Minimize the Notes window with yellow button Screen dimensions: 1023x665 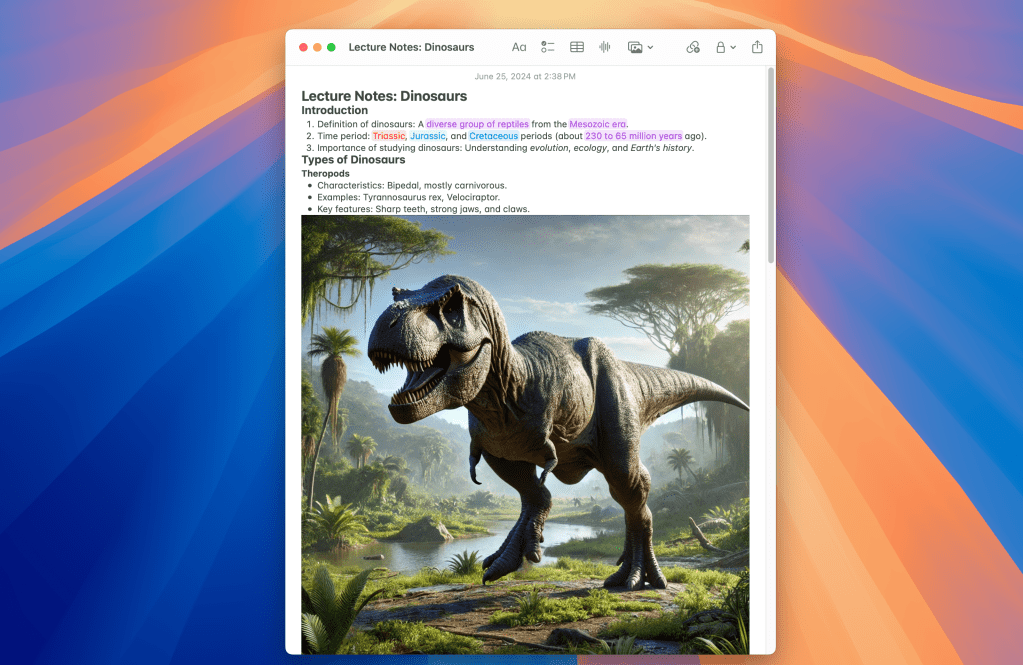317,47
